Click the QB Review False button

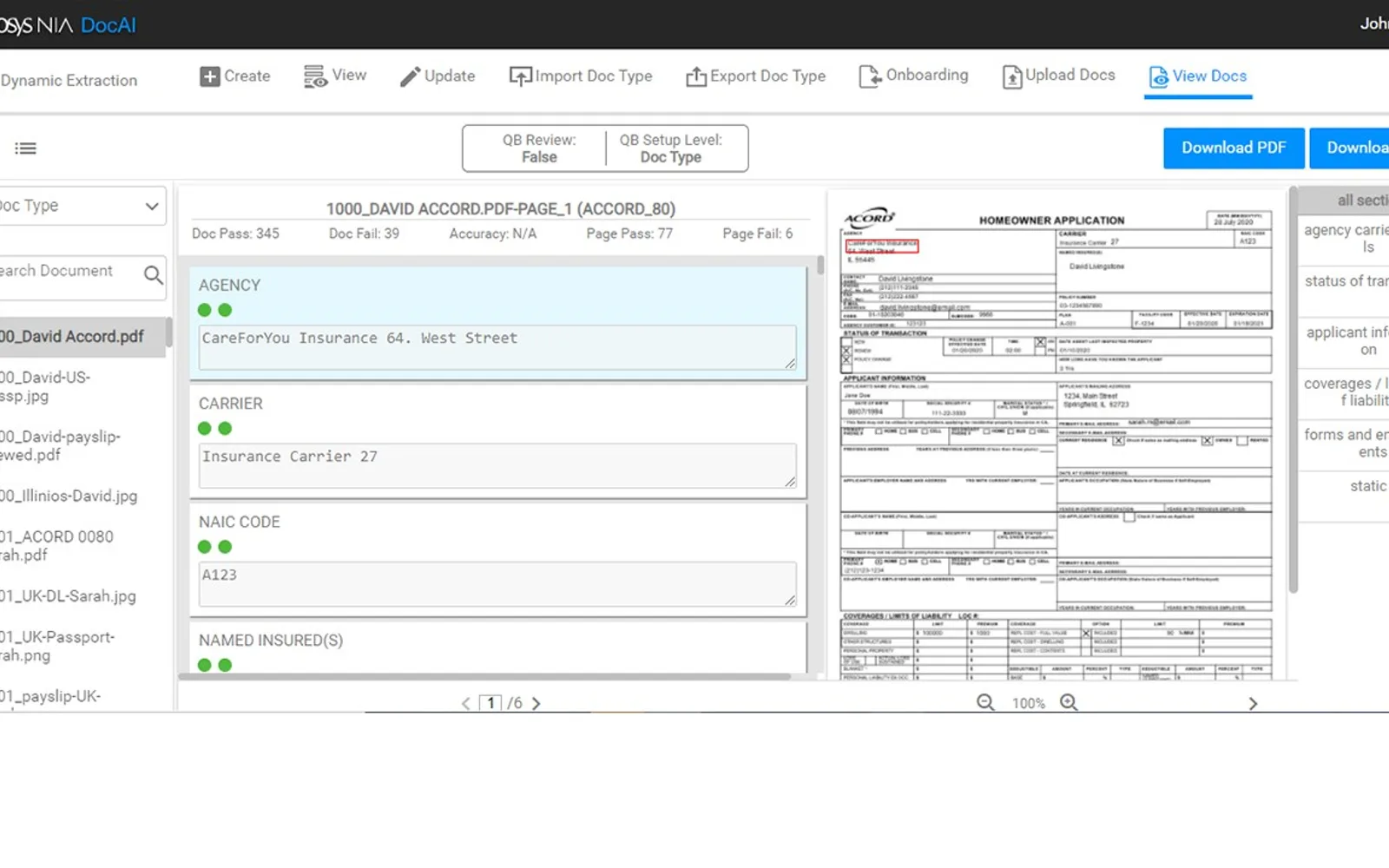pyautogui.click(x=538, y=148)
